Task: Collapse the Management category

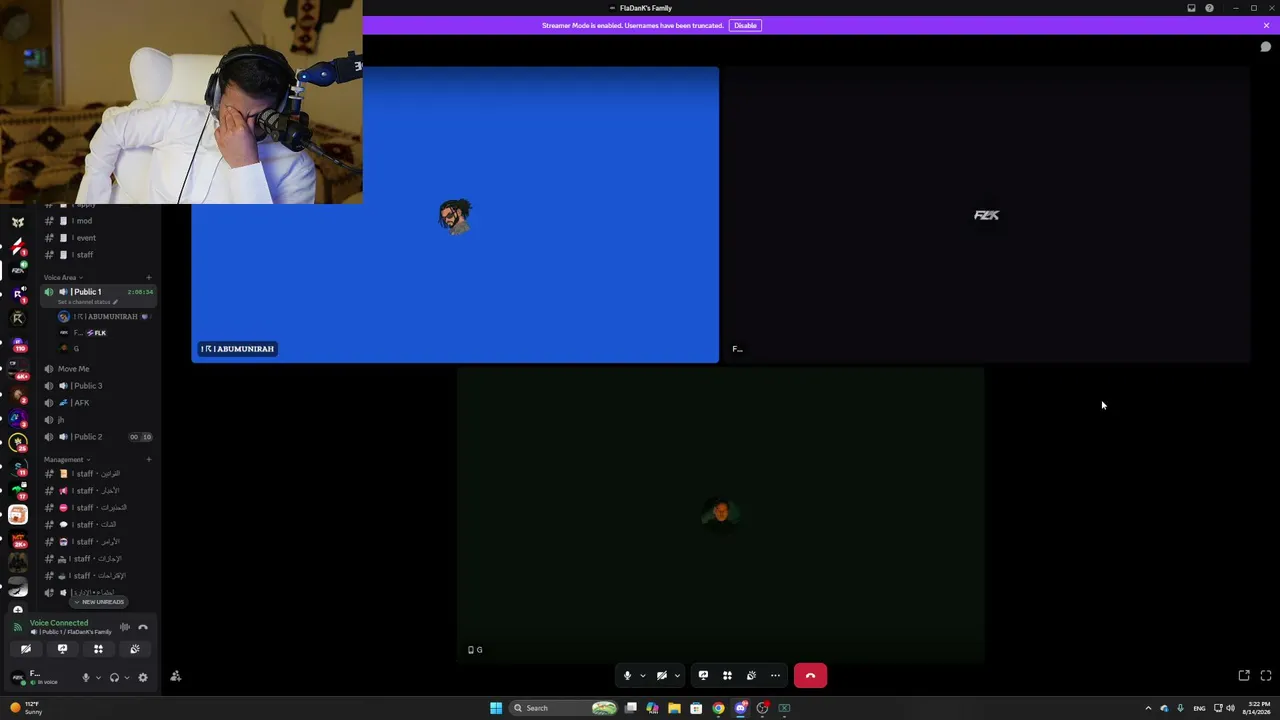Action: (66, 460)
